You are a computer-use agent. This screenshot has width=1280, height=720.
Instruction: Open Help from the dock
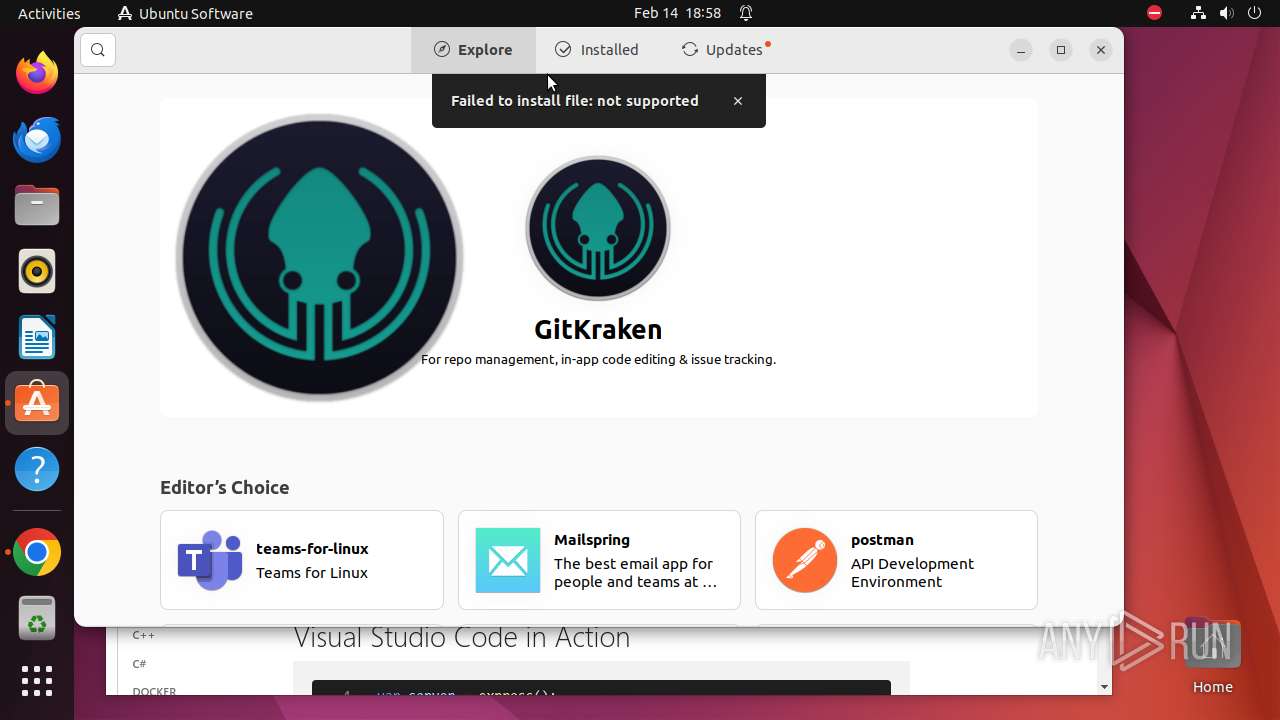pos(37,470)
